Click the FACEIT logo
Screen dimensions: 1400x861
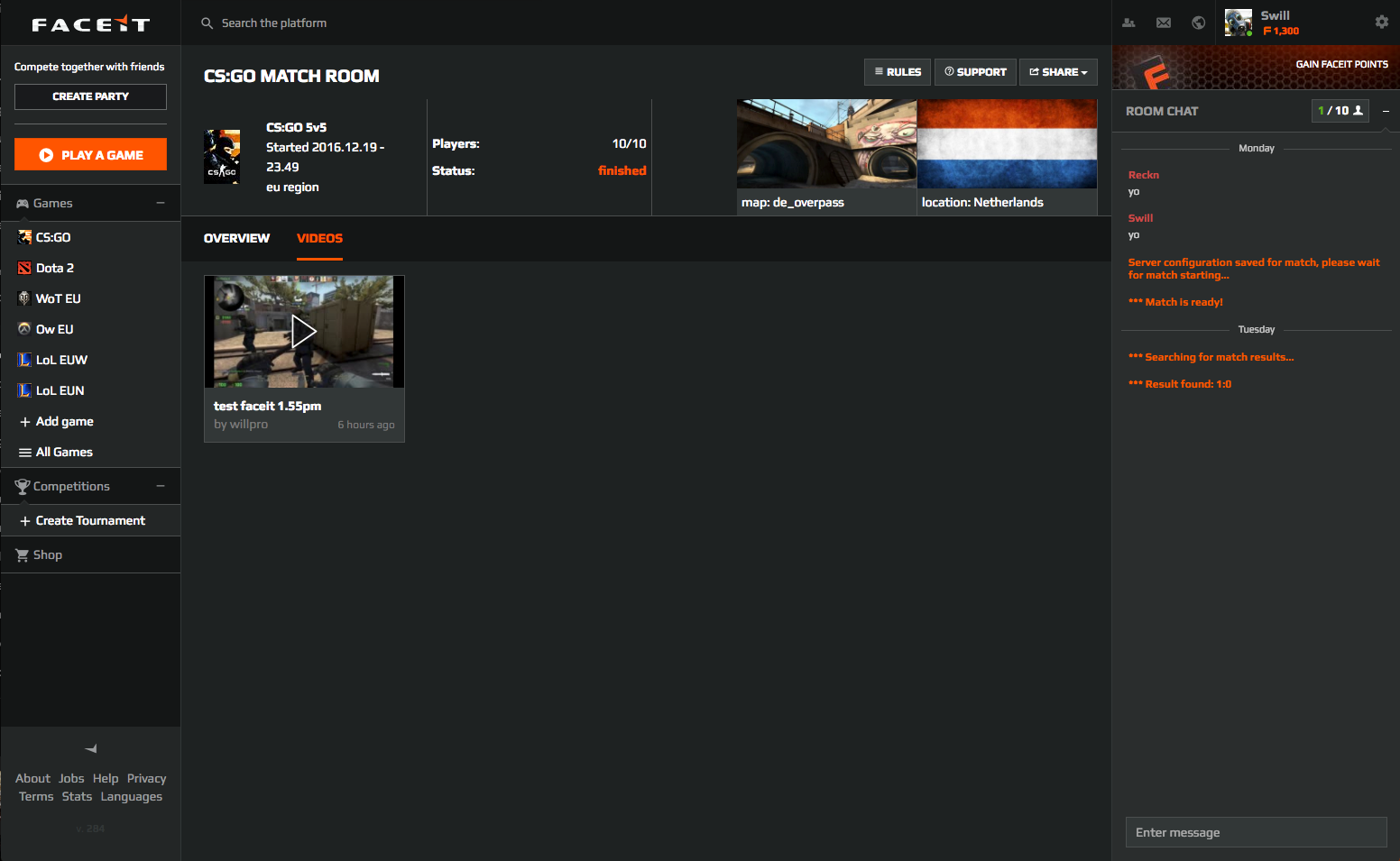(90, 24)
